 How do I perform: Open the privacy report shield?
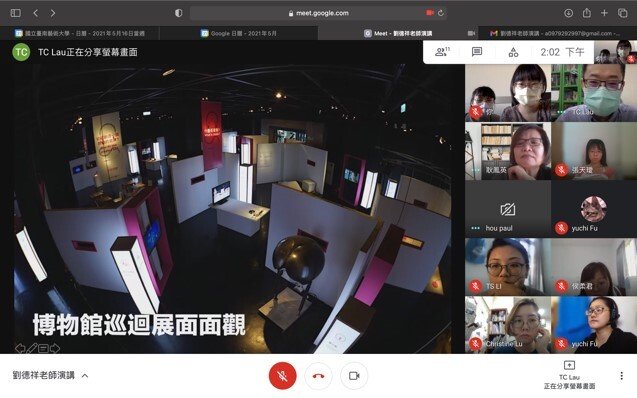pos(178,13)
